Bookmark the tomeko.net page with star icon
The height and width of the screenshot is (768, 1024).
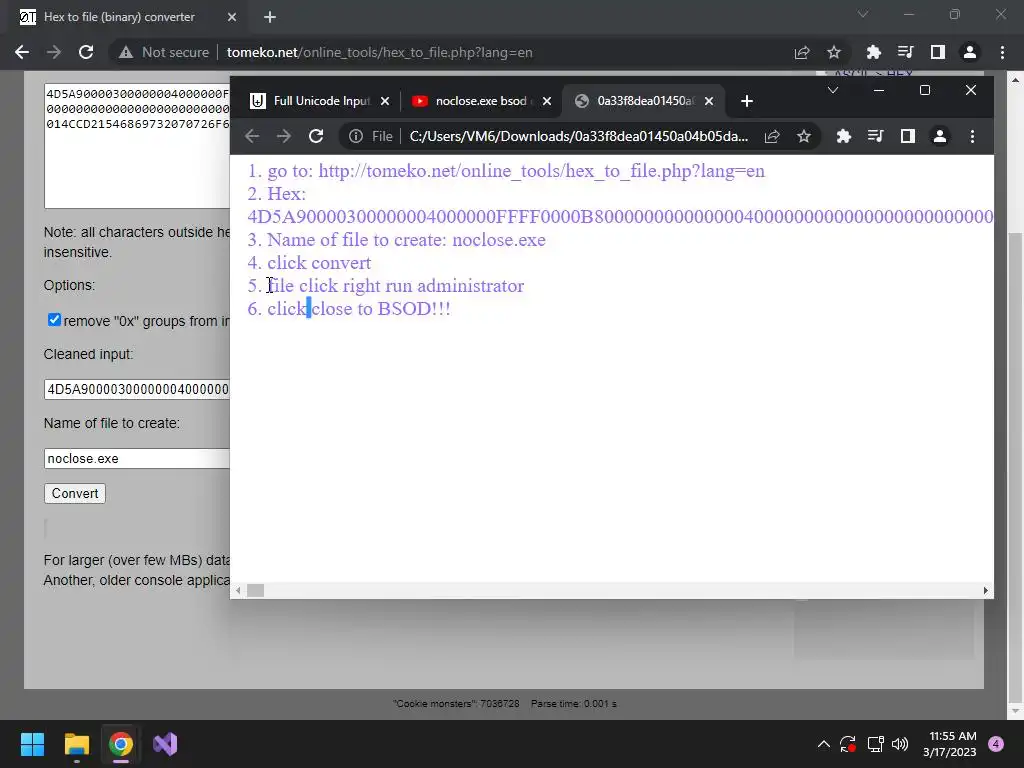pyautogui.click(x=834, y=52)
